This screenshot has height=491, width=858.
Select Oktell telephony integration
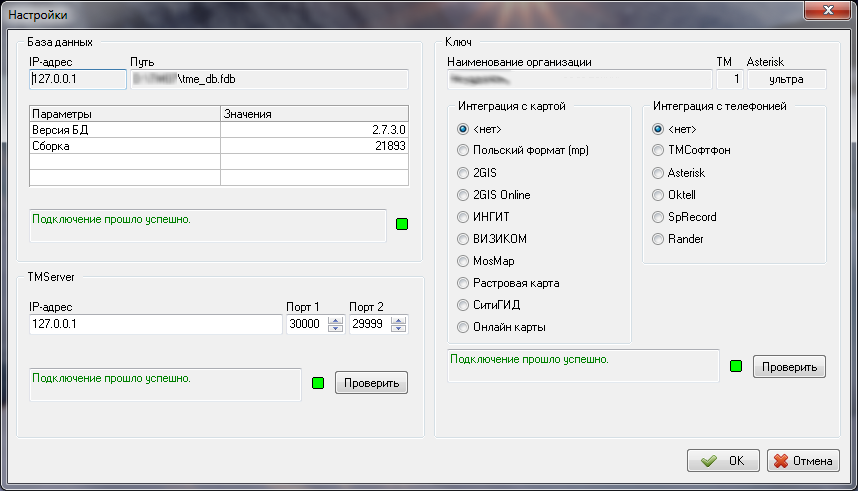coord(658,195)
